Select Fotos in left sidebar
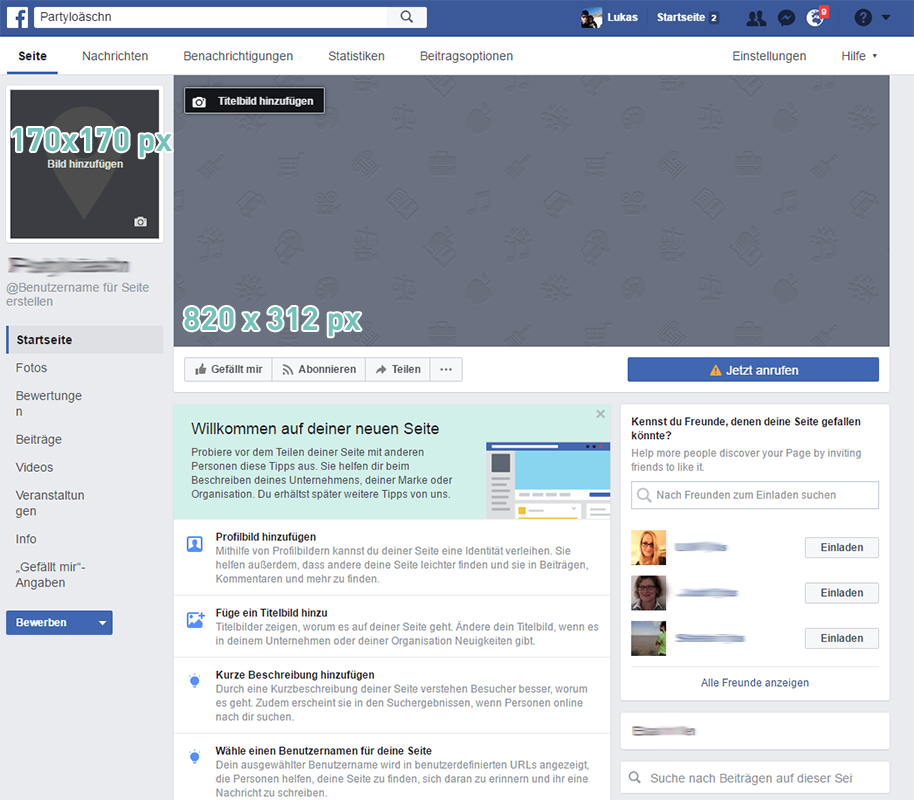This screenshot has height=800, width=914. [x=31, y=368]
